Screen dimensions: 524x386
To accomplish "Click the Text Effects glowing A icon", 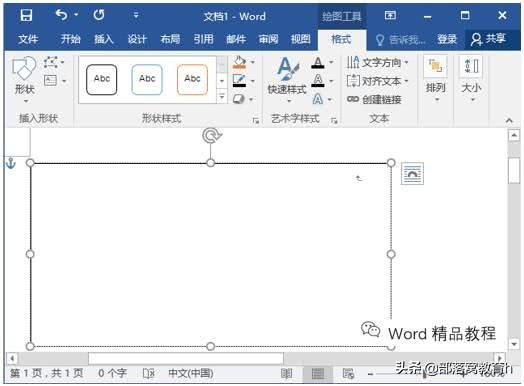I will pyautogui.click(x=318, y=99).
